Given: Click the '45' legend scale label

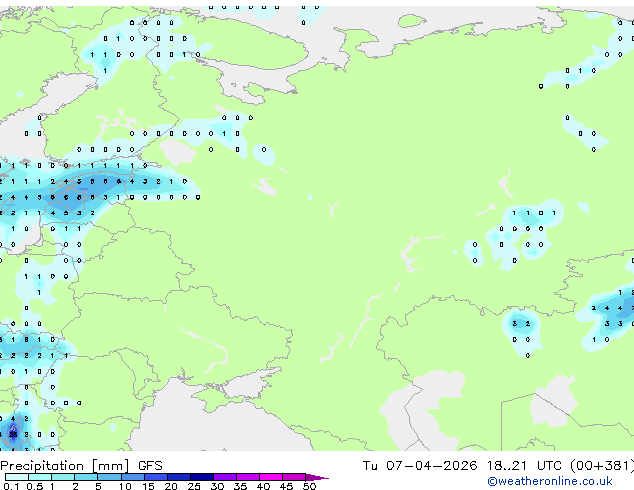Looking at the screenshot, I should coord(286,486).
